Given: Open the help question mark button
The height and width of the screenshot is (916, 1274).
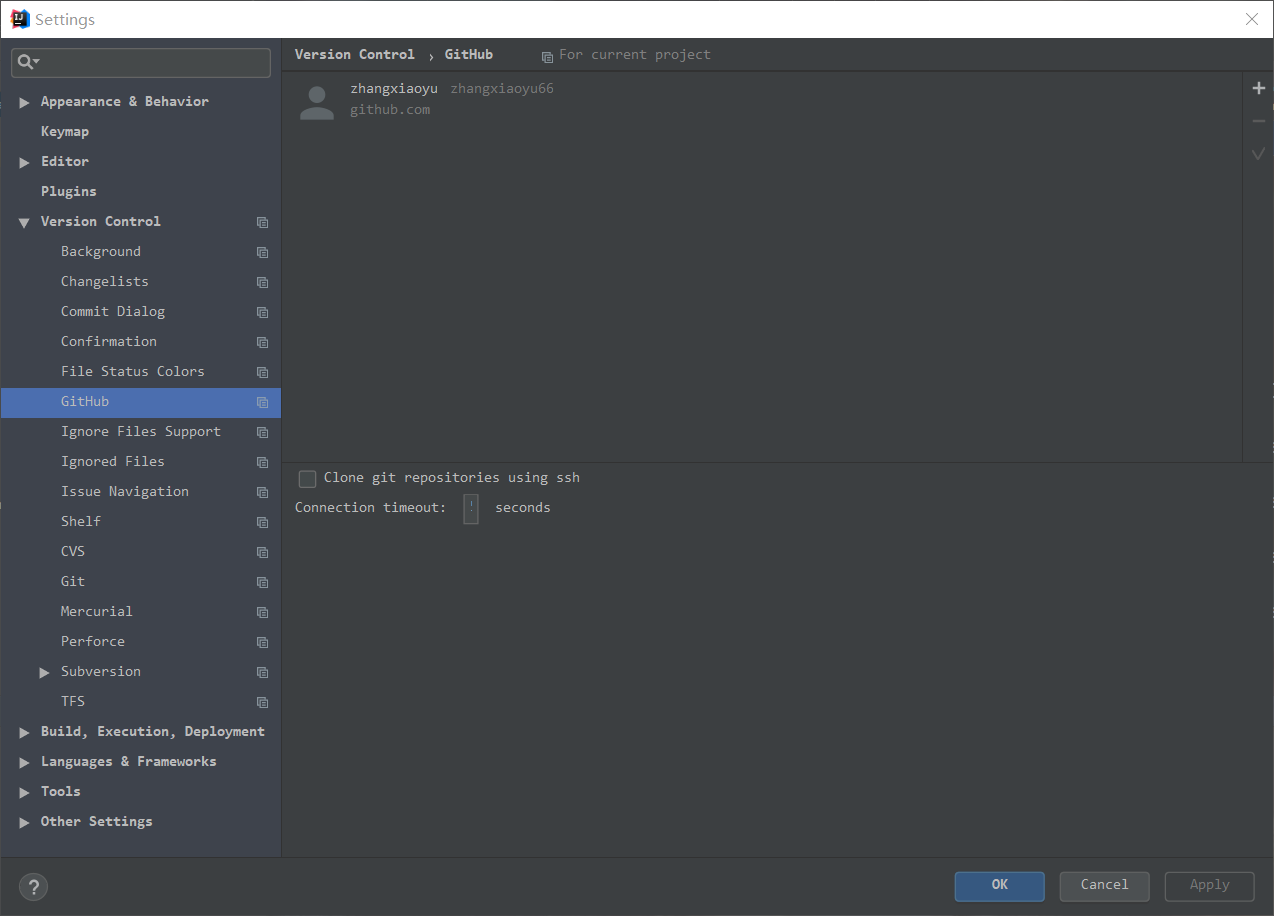Looking at the screenshot, I should click(x=33, y=886).
